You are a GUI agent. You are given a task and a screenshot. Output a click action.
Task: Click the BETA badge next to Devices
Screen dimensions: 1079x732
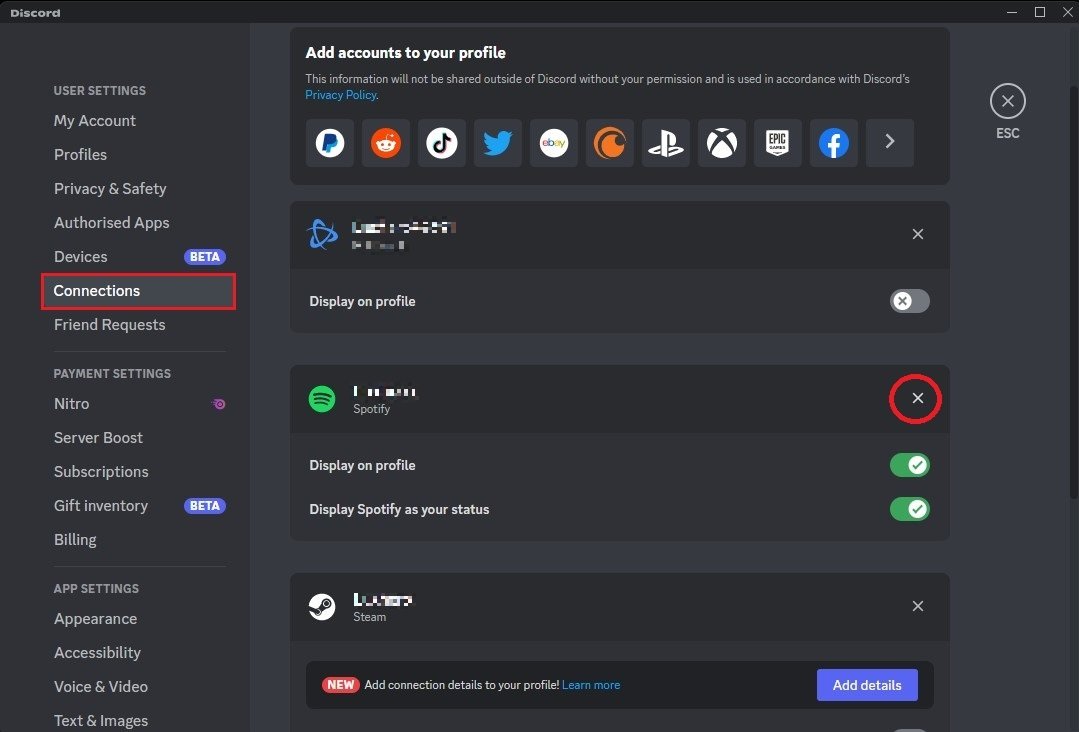click(x=205, y=257)
